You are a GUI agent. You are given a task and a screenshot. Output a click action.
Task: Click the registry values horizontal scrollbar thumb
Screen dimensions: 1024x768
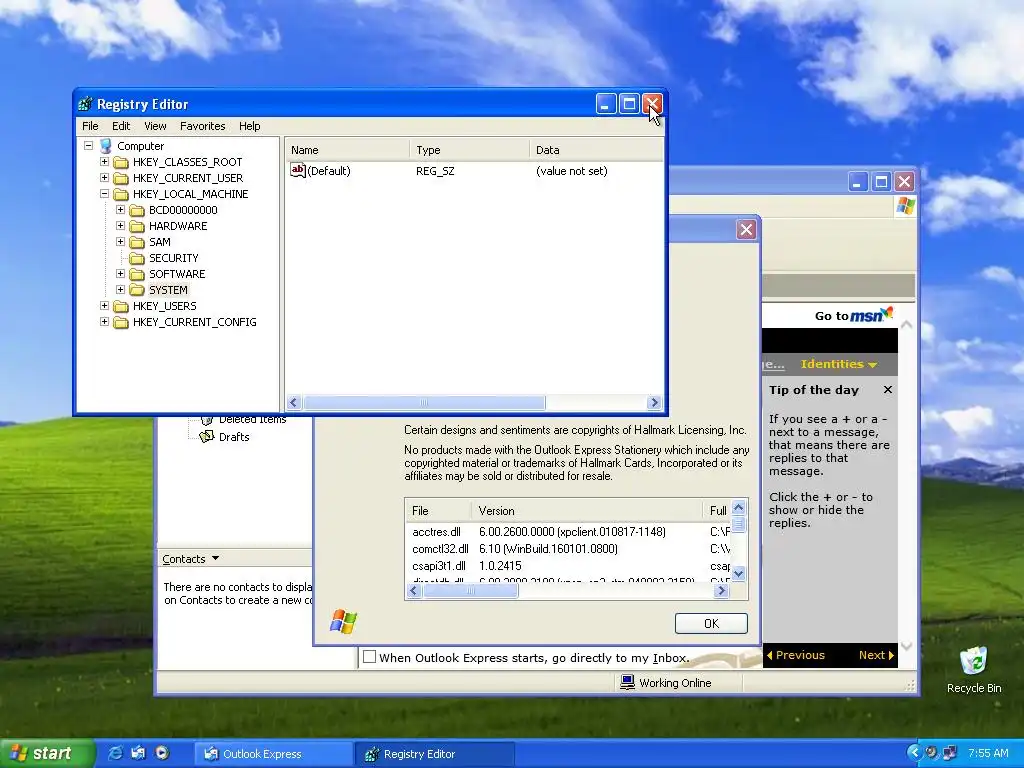[x=424, y=402]
